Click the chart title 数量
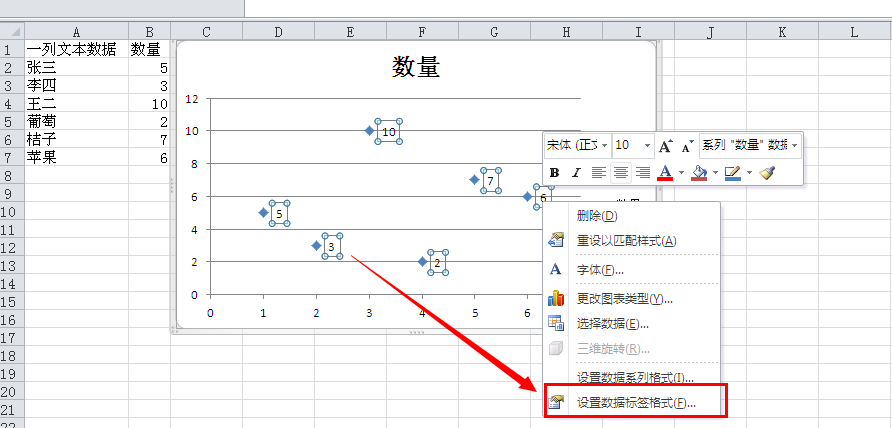892x428 pixels. click(416, 68)
